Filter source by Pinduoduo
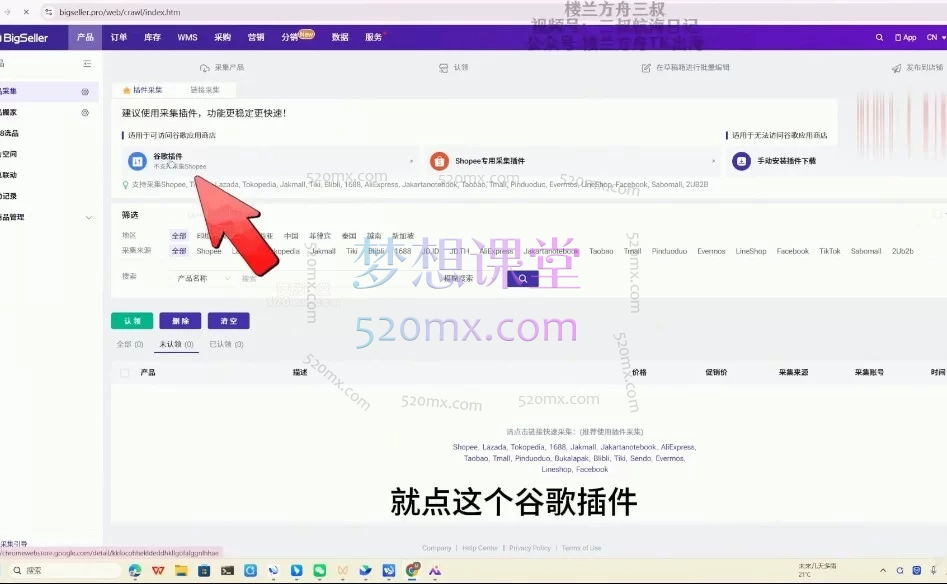The width and height of the screenshot is (947, 584). pos(669,251)
